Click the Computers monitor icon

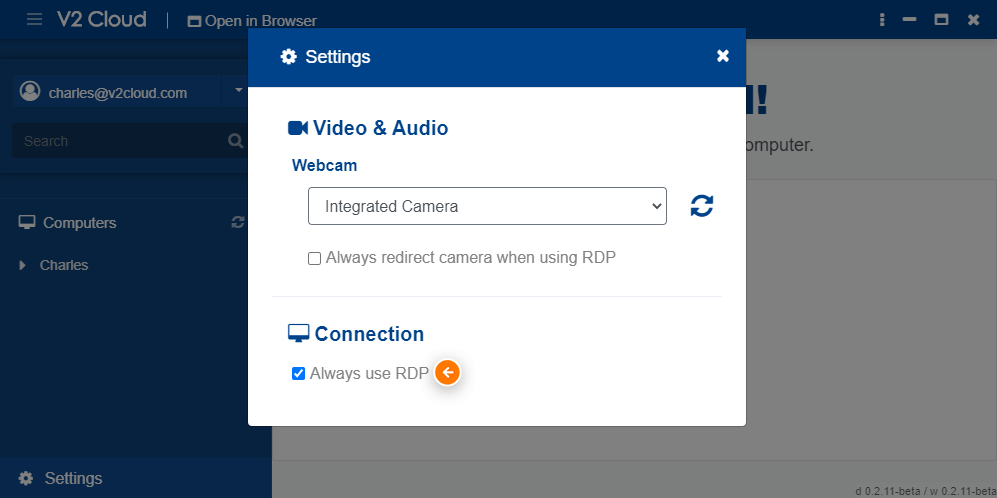pyautogui.click(x=27, y=223)
